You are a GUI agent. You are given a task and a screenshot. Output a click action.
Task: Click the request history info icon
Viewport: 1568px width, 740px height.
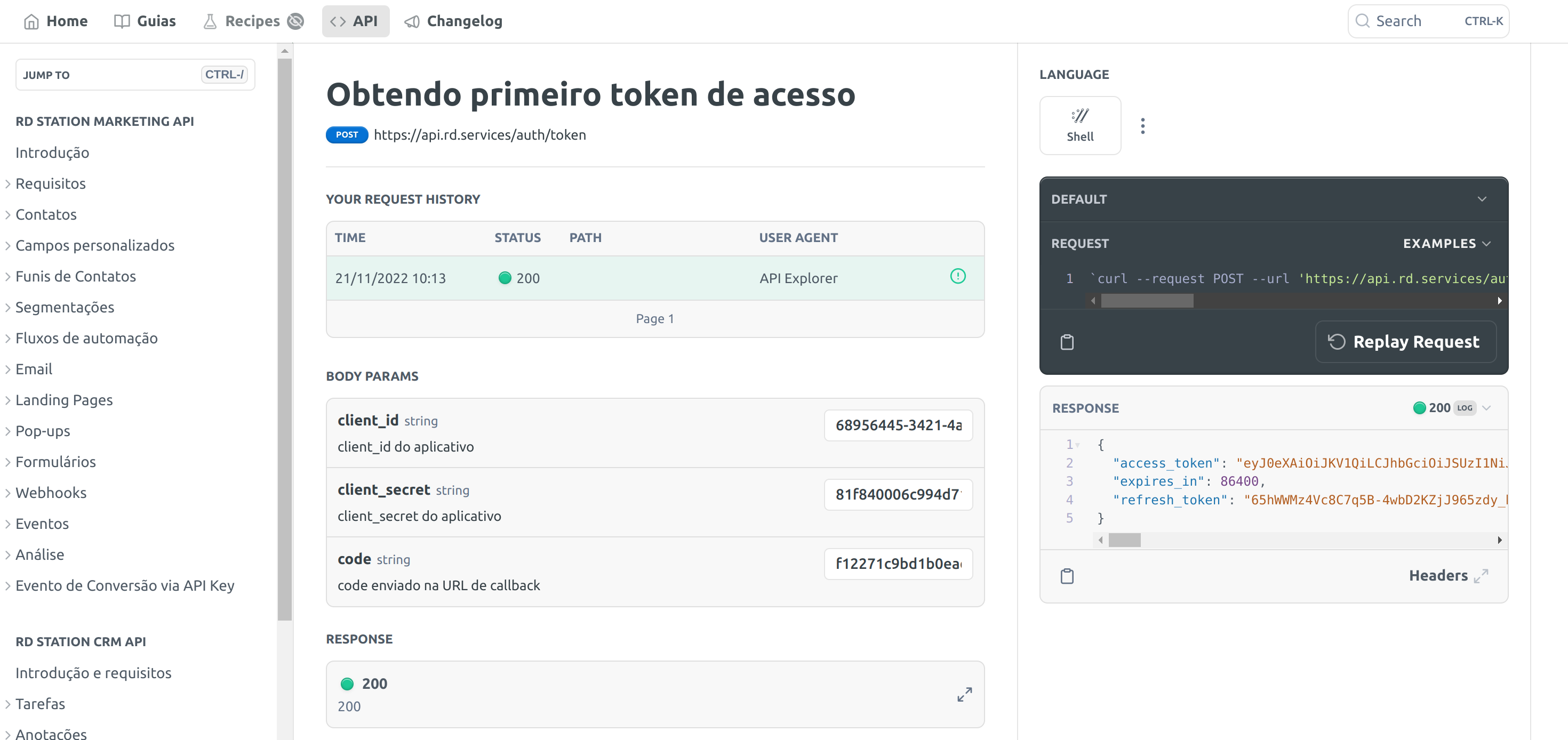coord(957,277)
